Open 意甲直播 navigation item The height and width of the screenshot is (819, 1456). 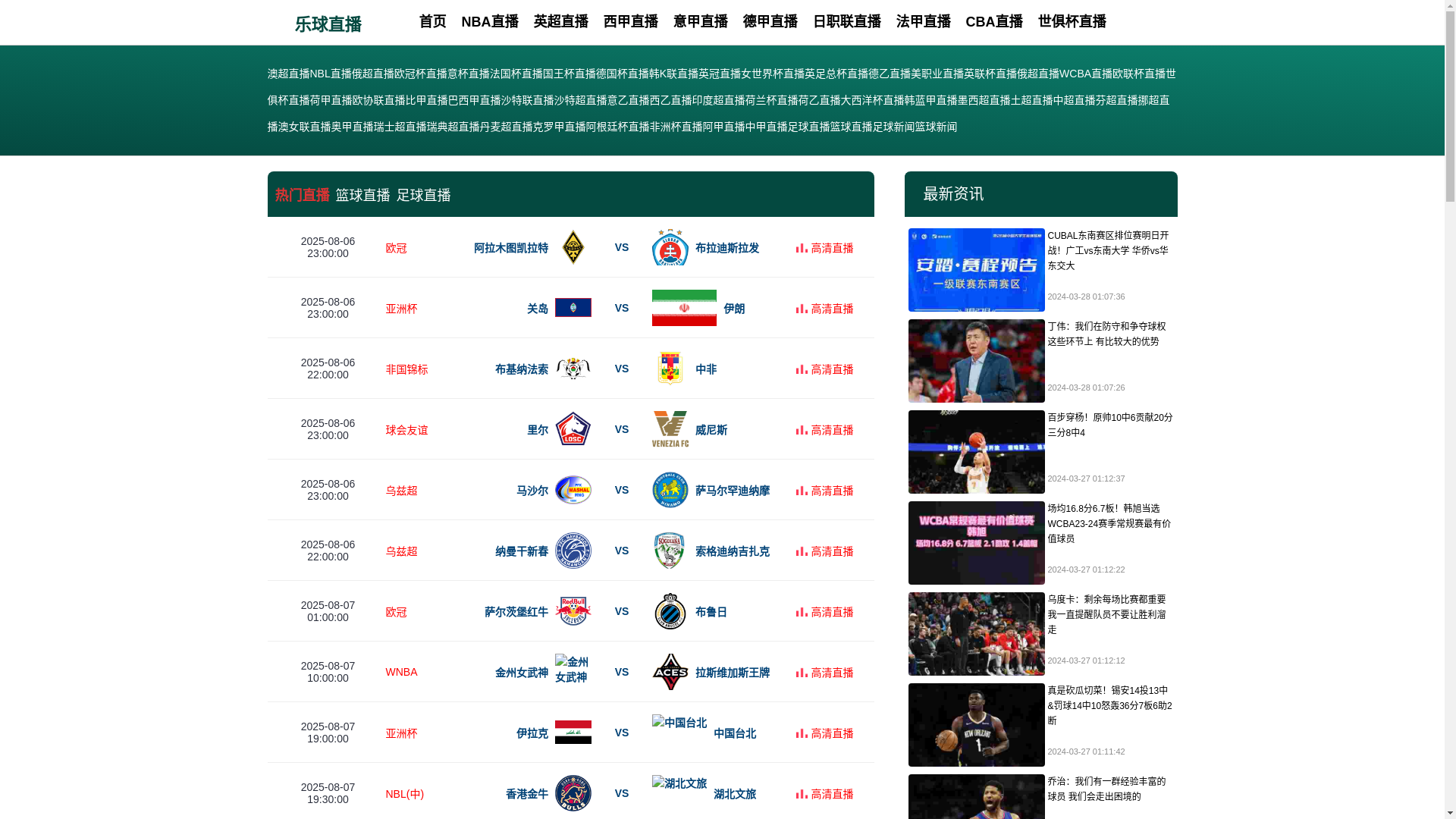point(700,21)
